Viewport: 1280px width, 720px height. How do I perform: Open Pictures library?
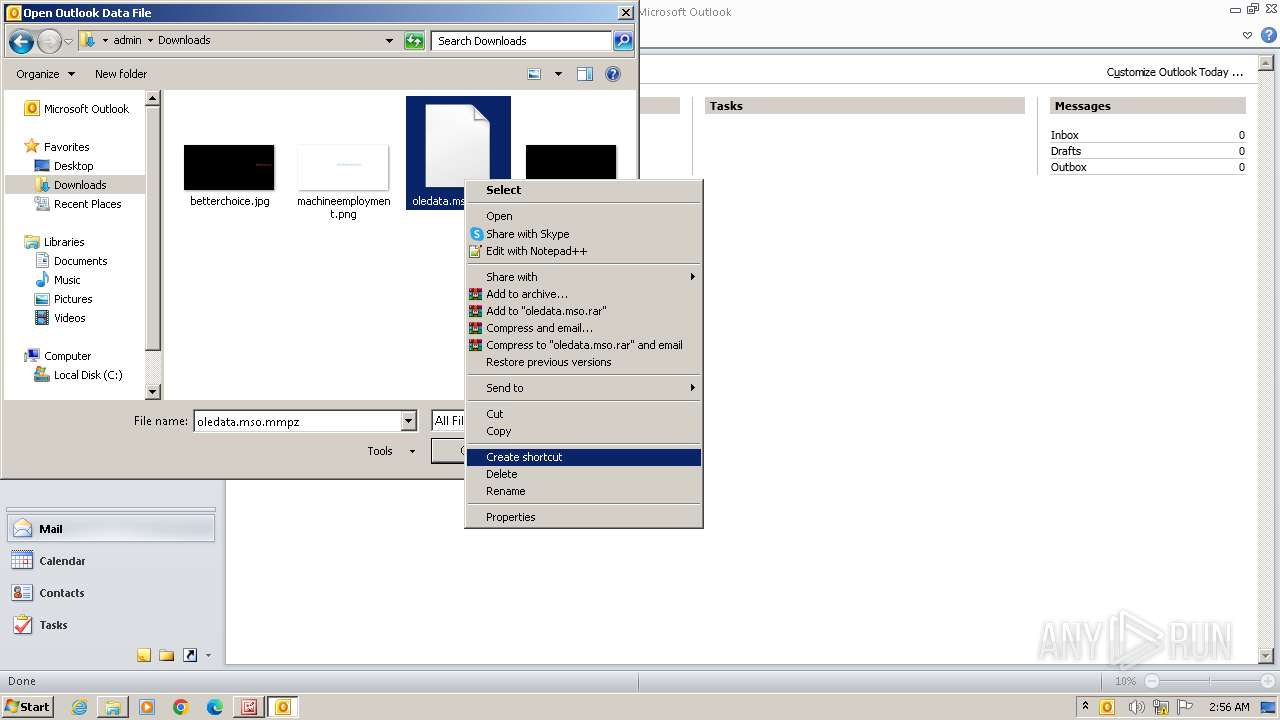[63, 299]
